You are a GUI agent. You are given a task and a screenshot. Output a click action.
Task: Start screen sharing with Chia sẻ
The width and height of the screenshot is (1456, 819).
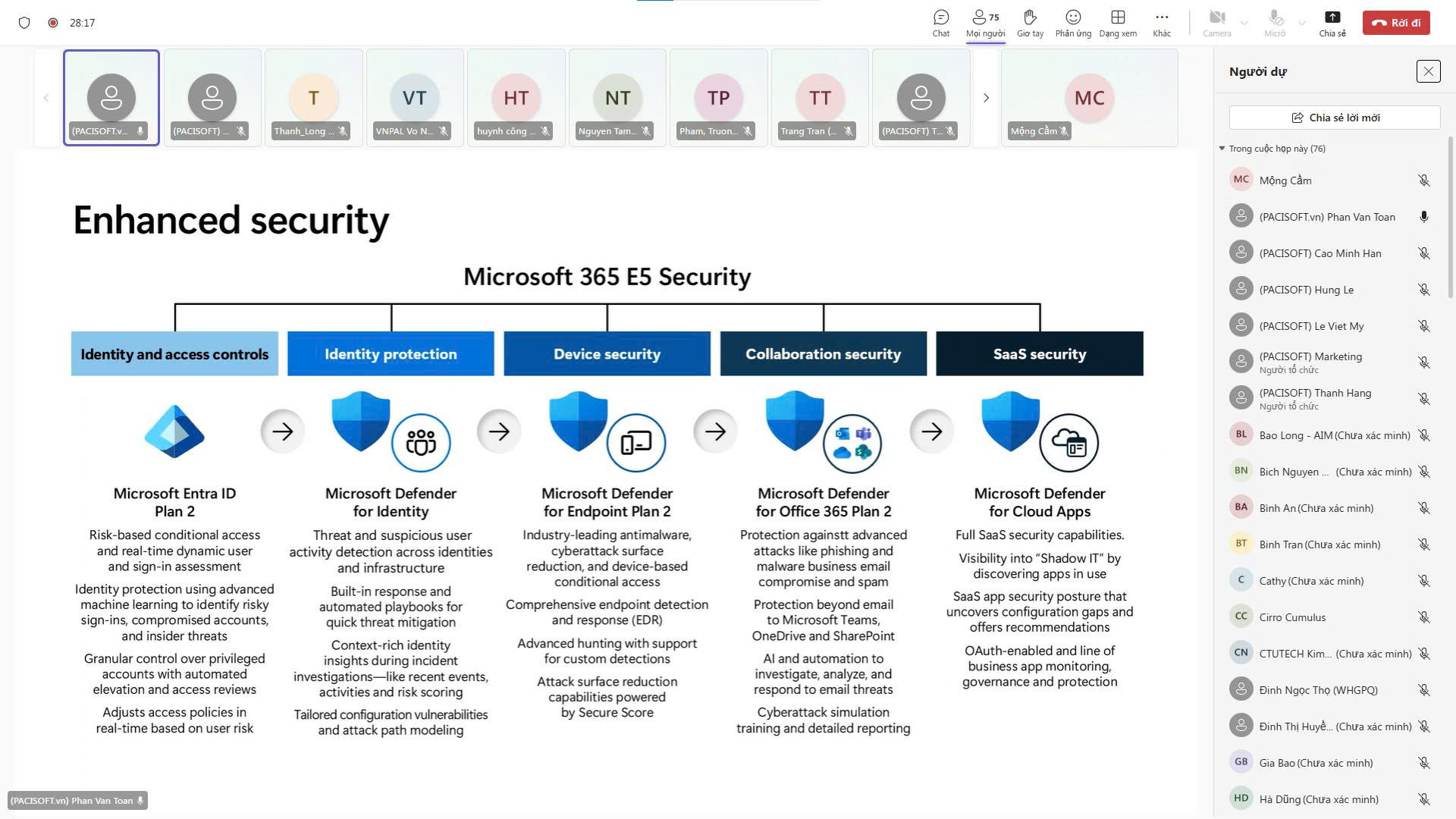[x=1332, y=23]
